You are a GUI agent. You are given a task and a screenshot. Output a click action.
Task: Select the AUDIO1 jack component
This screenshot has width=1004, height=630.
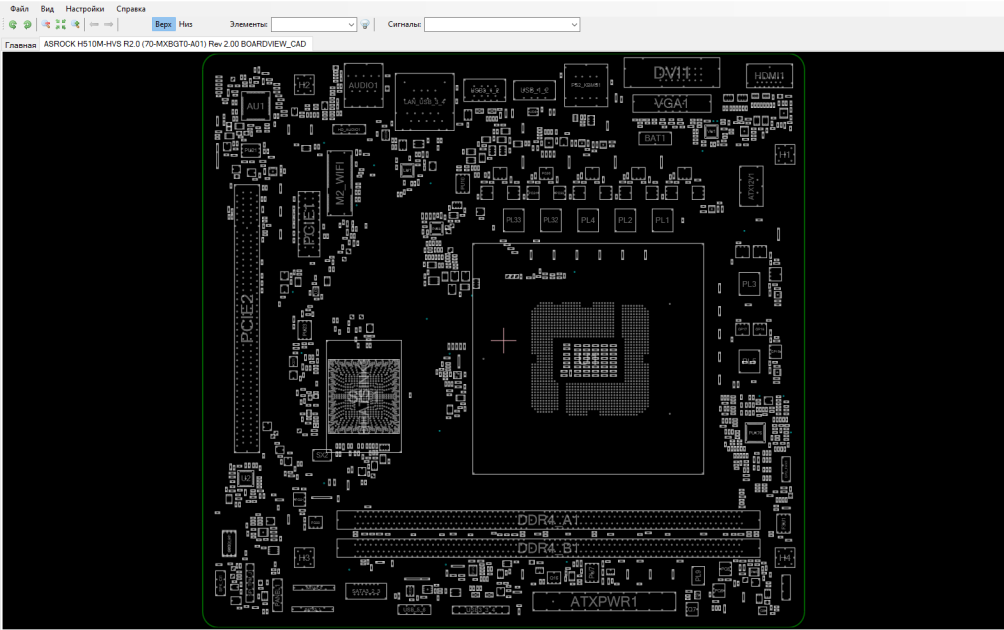(x=363, y=85)
